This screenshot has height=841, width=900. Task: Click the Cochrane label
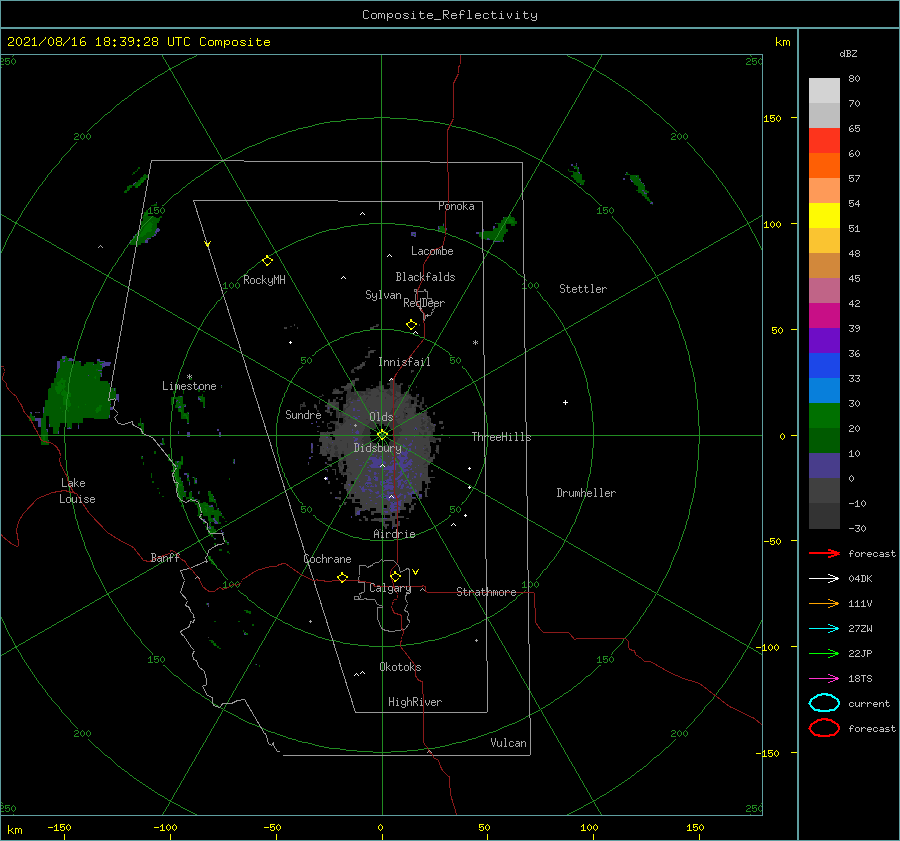pyautogui.click(x=327, y=559)
